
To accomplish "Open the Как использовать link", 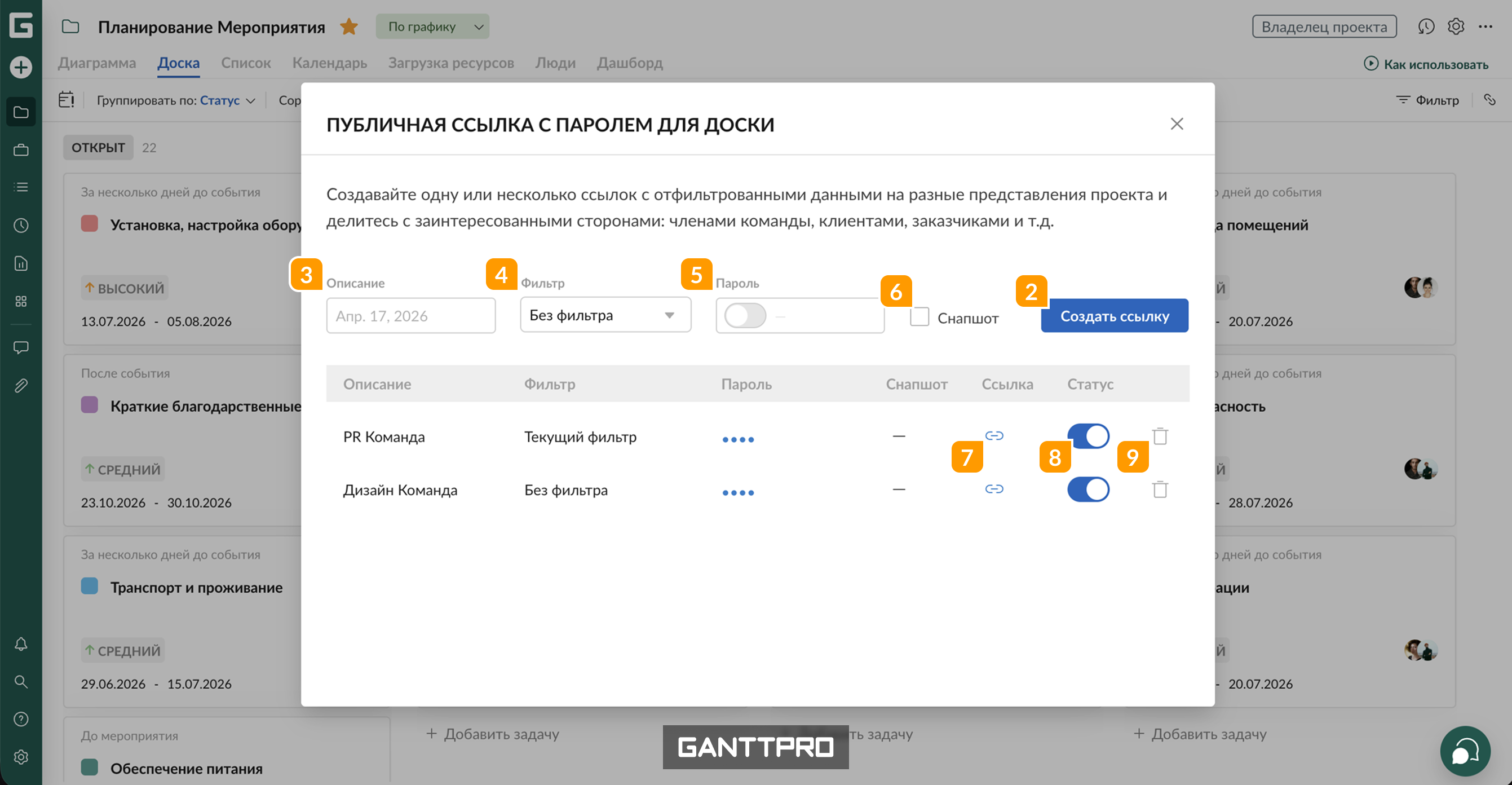I will (x=1426, y=64).
